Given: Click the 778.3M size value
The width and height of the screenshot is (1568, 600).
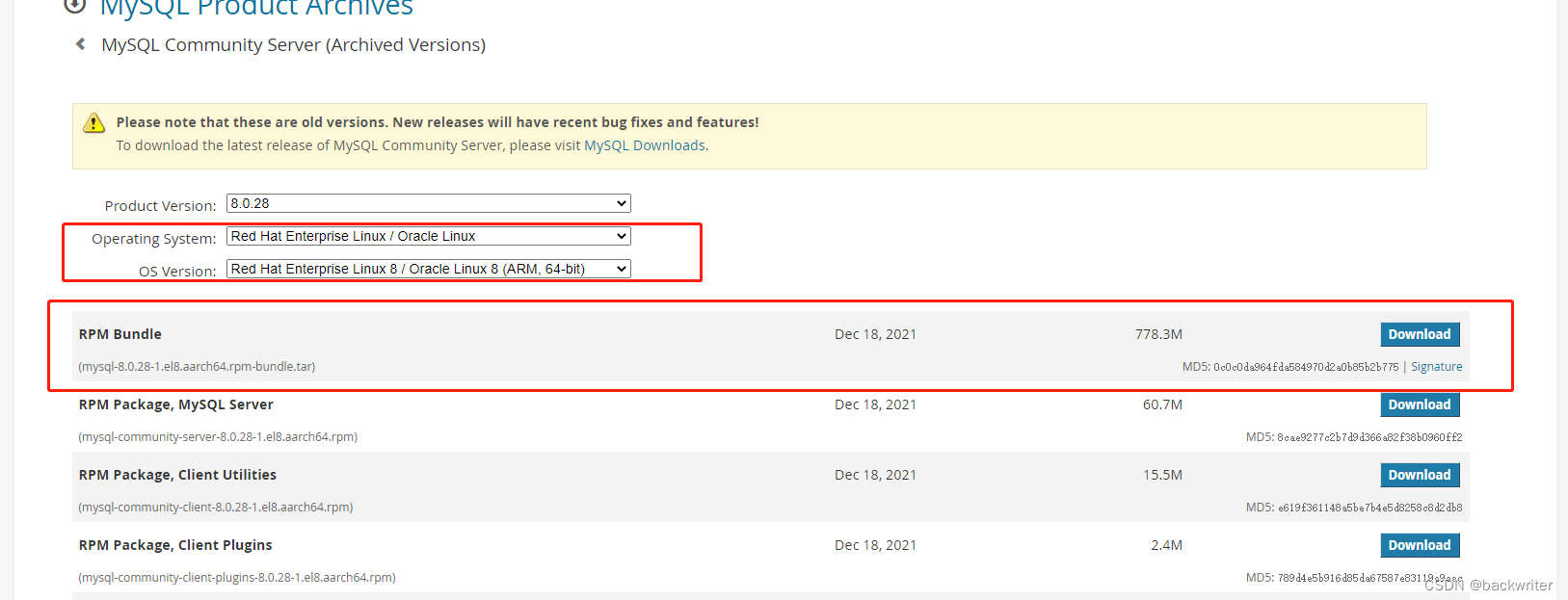Looking at the screenshot, I should [1158, 334].
